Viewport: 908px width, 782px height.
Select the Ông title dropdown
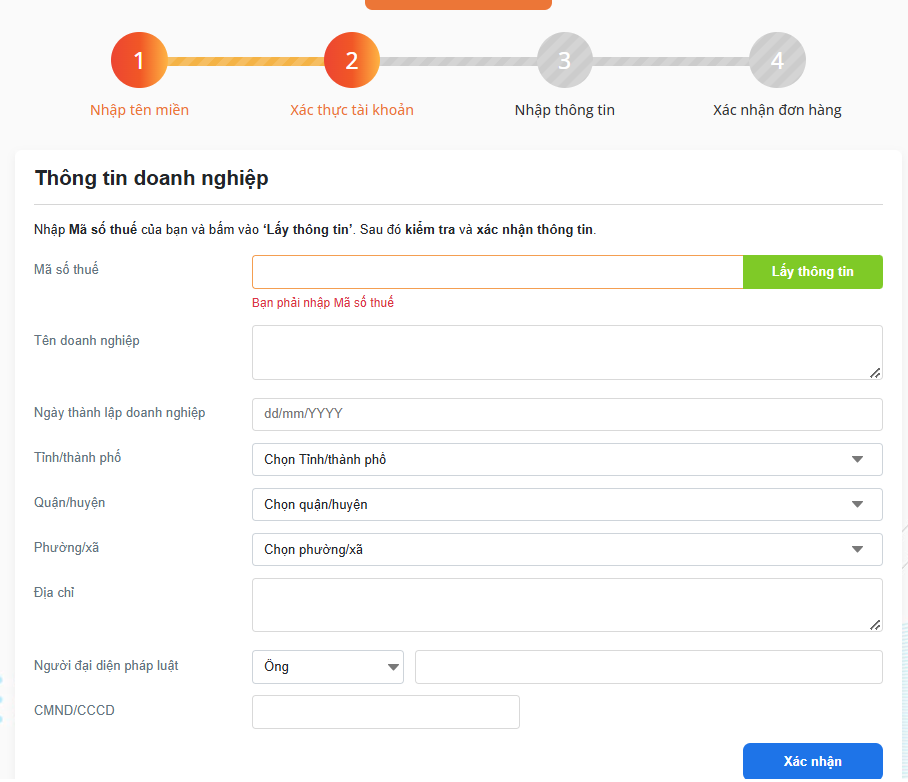pyautogui.click(x=327, y=667)
